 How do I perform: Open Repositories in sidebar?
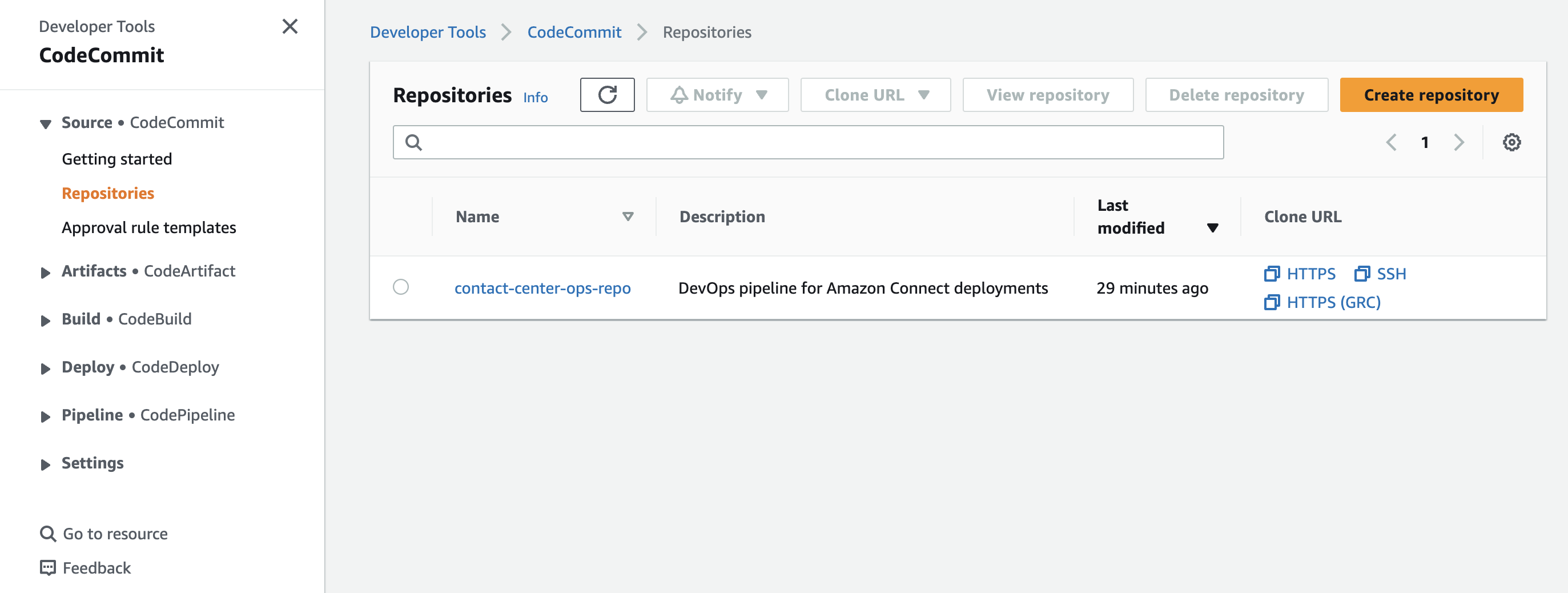(x=108, y=193)
